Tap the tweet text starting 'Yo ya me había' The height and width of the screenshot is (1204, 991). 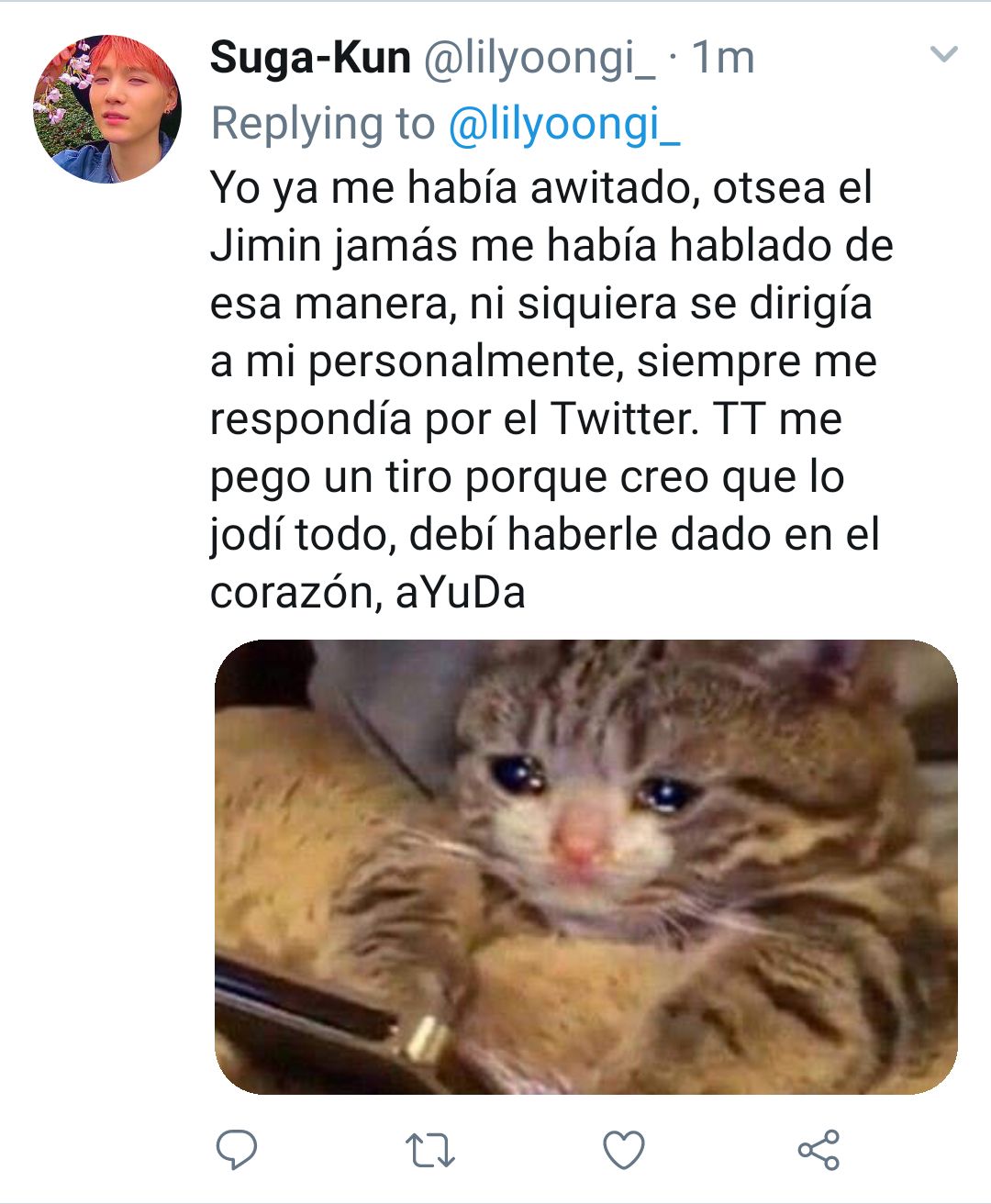pyautogui.click(x=551, y=390)
